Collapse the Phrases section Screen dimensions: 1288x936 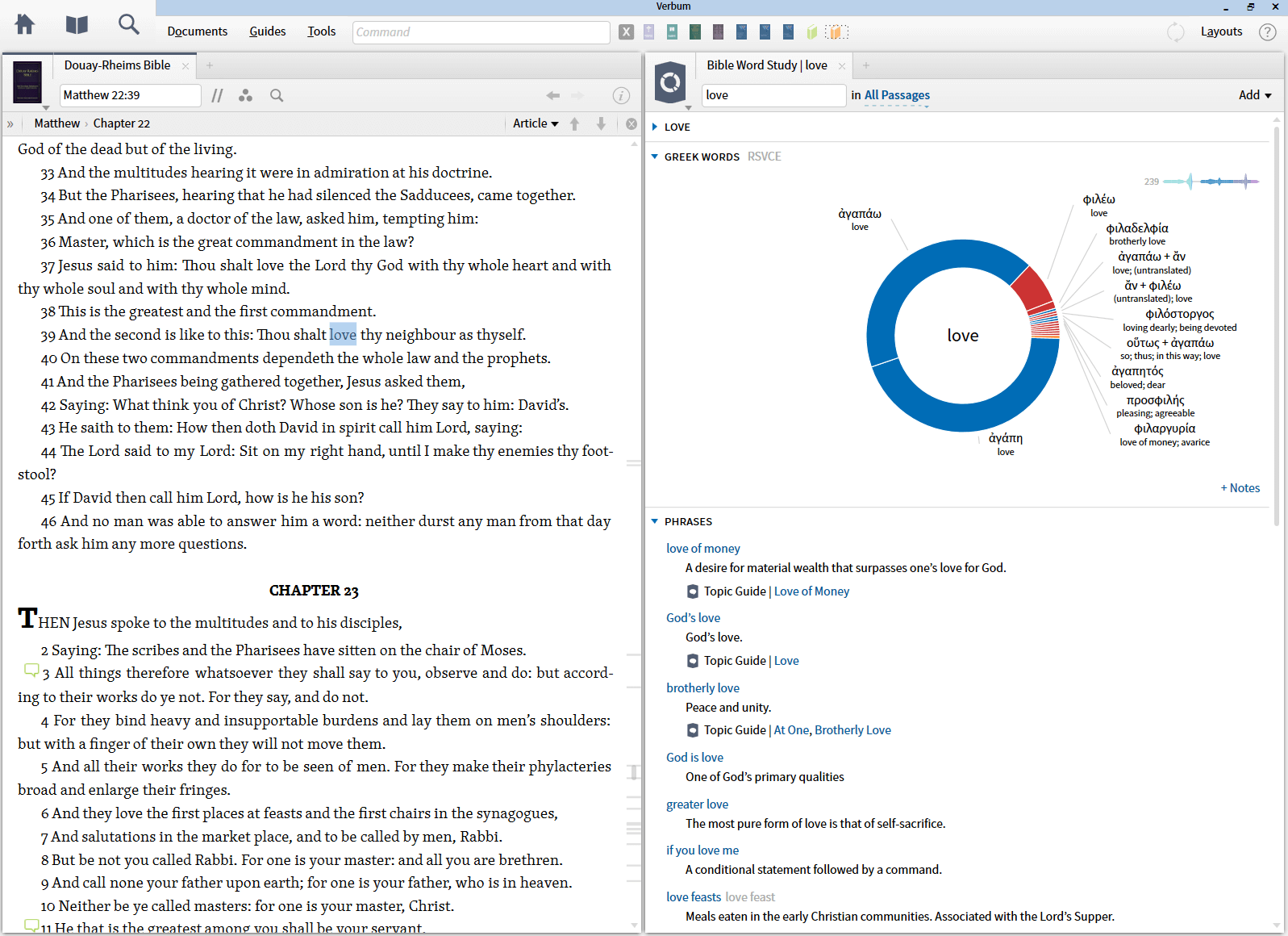pos(655,521)
